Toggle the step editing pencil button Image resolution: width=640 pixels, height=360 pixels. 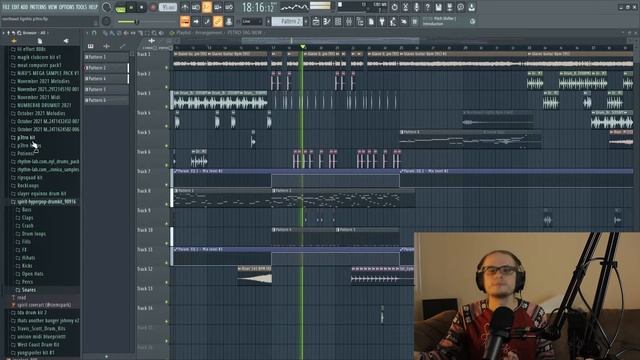207,21
